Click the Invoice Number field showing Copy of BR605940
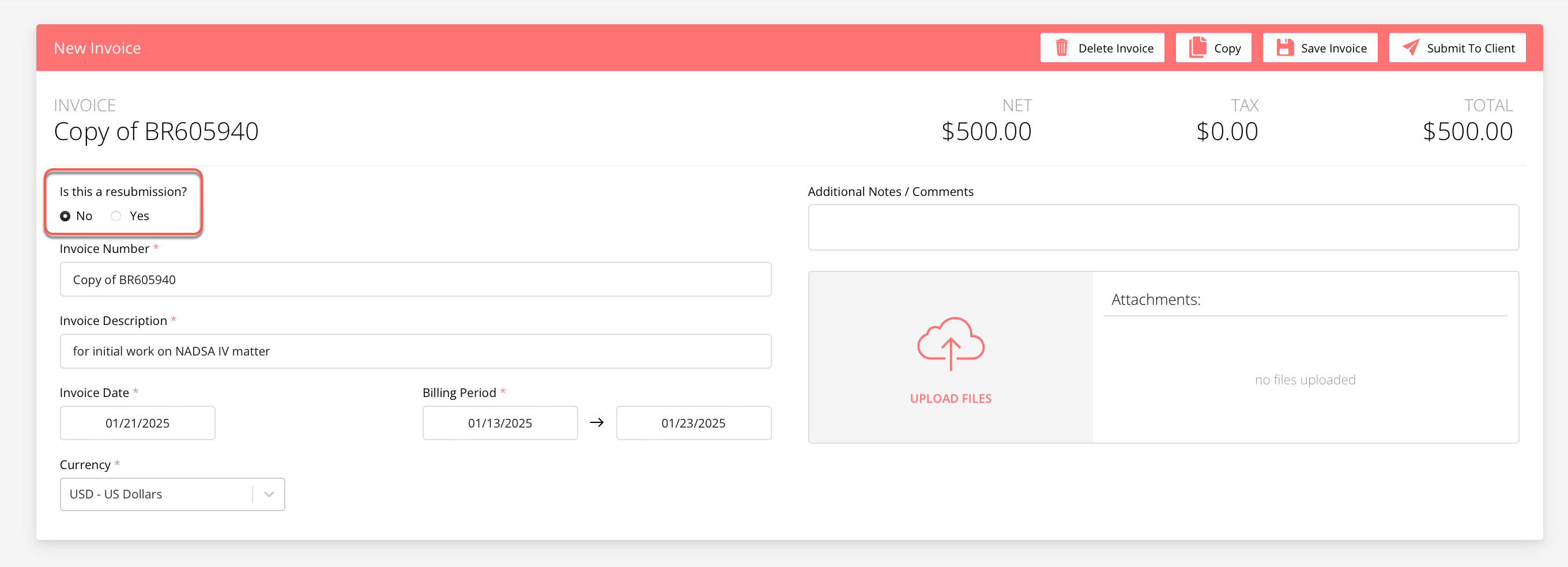1568x567 pixels. [416, 279]
